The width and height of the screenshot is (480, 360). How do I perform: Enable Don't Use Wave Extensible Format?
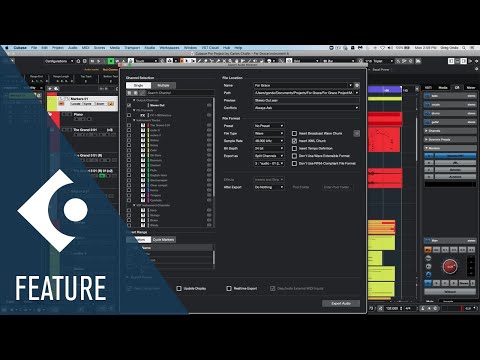tap(294, 156)
